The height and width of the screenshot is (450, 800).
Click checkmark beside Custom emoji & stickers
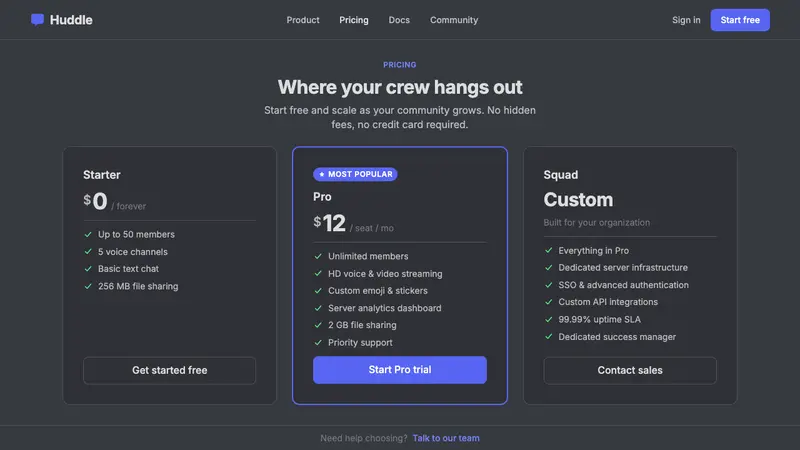click(x=318, y=290)
